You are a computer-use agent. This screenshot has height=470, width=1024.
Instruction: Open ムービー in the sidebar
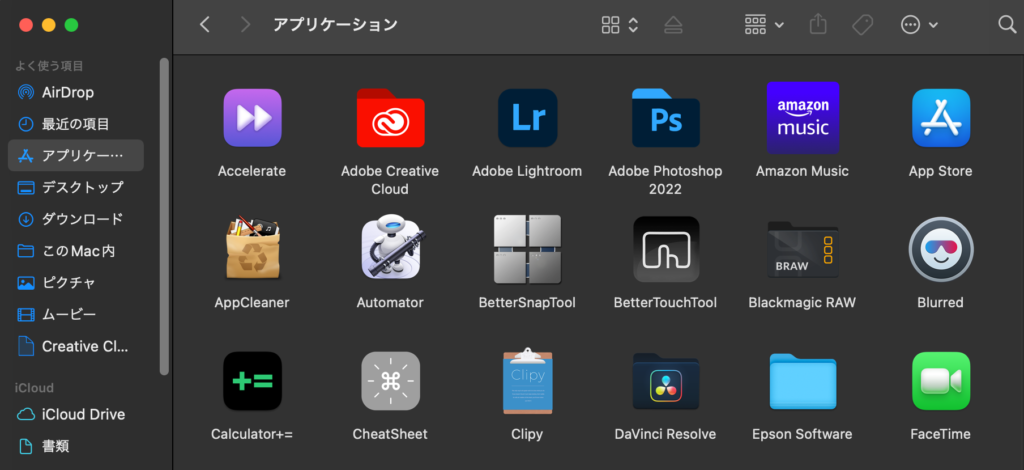coord(76,315)
